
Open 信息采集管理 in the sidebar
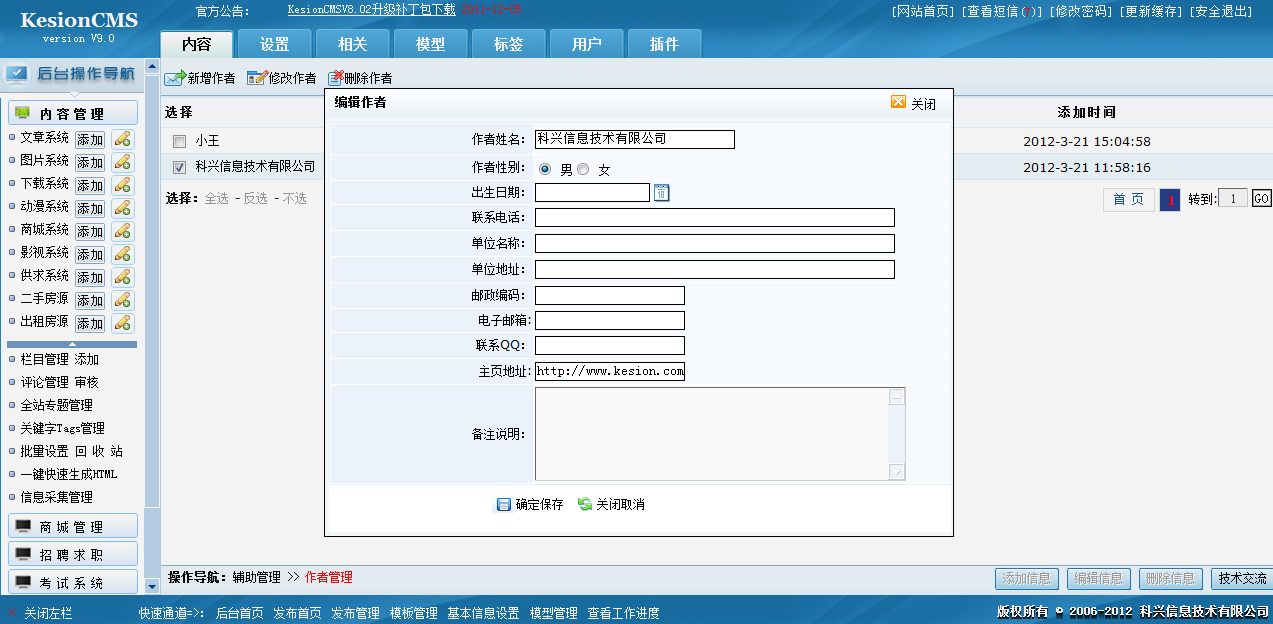click(57, 497)
